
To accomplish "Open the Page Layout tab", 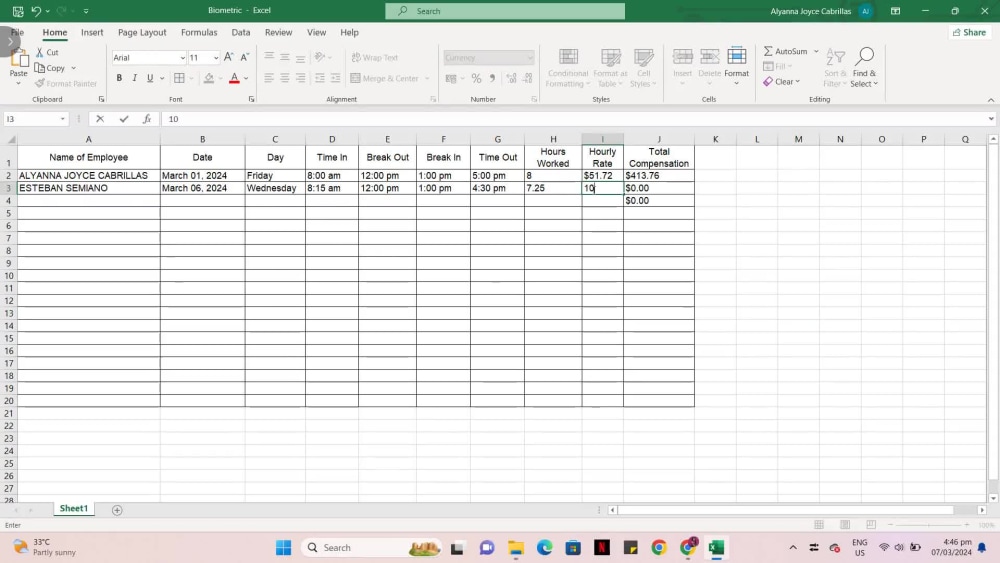I will (142, 33).
